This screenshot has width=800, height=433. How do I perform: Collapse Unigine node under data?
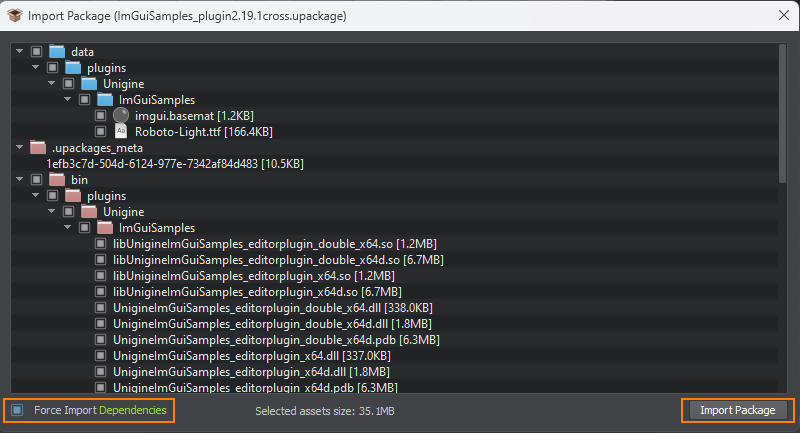tap(52, 83)
